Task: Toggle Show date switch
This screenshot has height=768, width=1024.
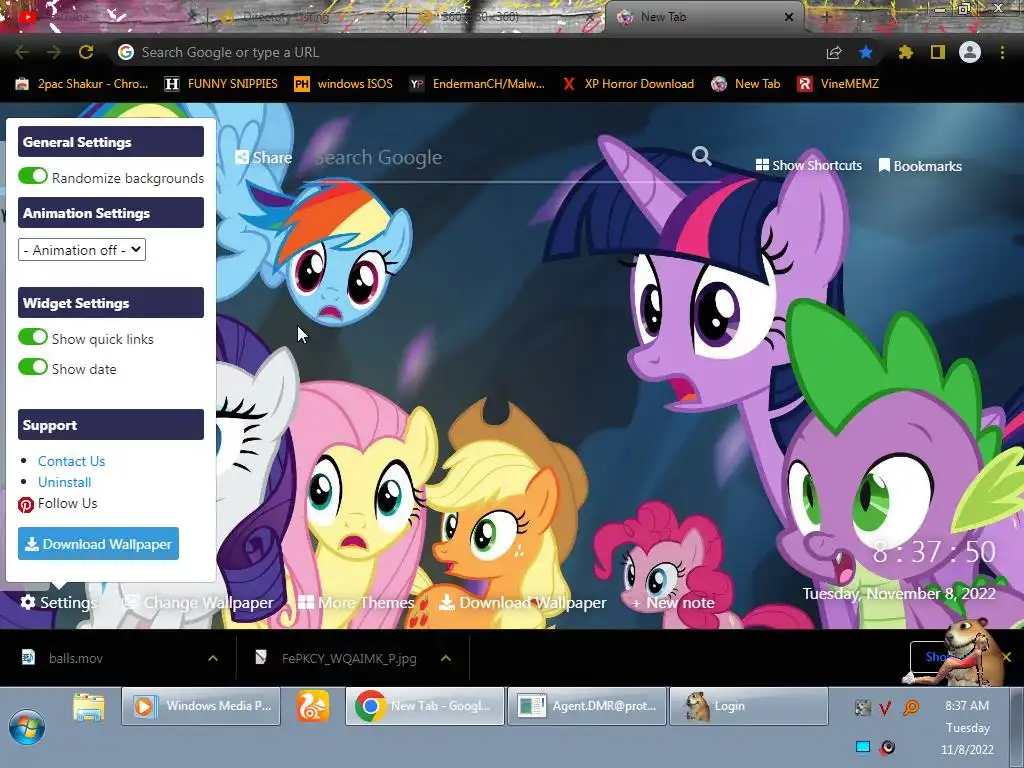Action: tap(33, 367)
